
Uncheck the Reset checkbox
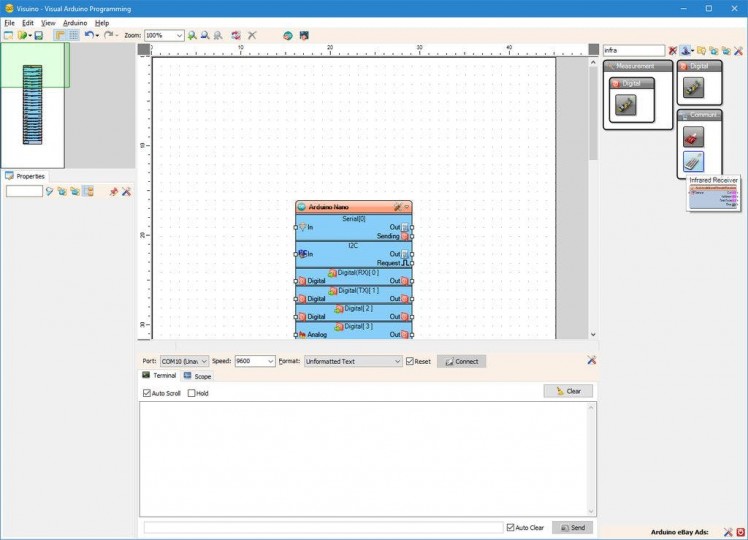[410, 361]
